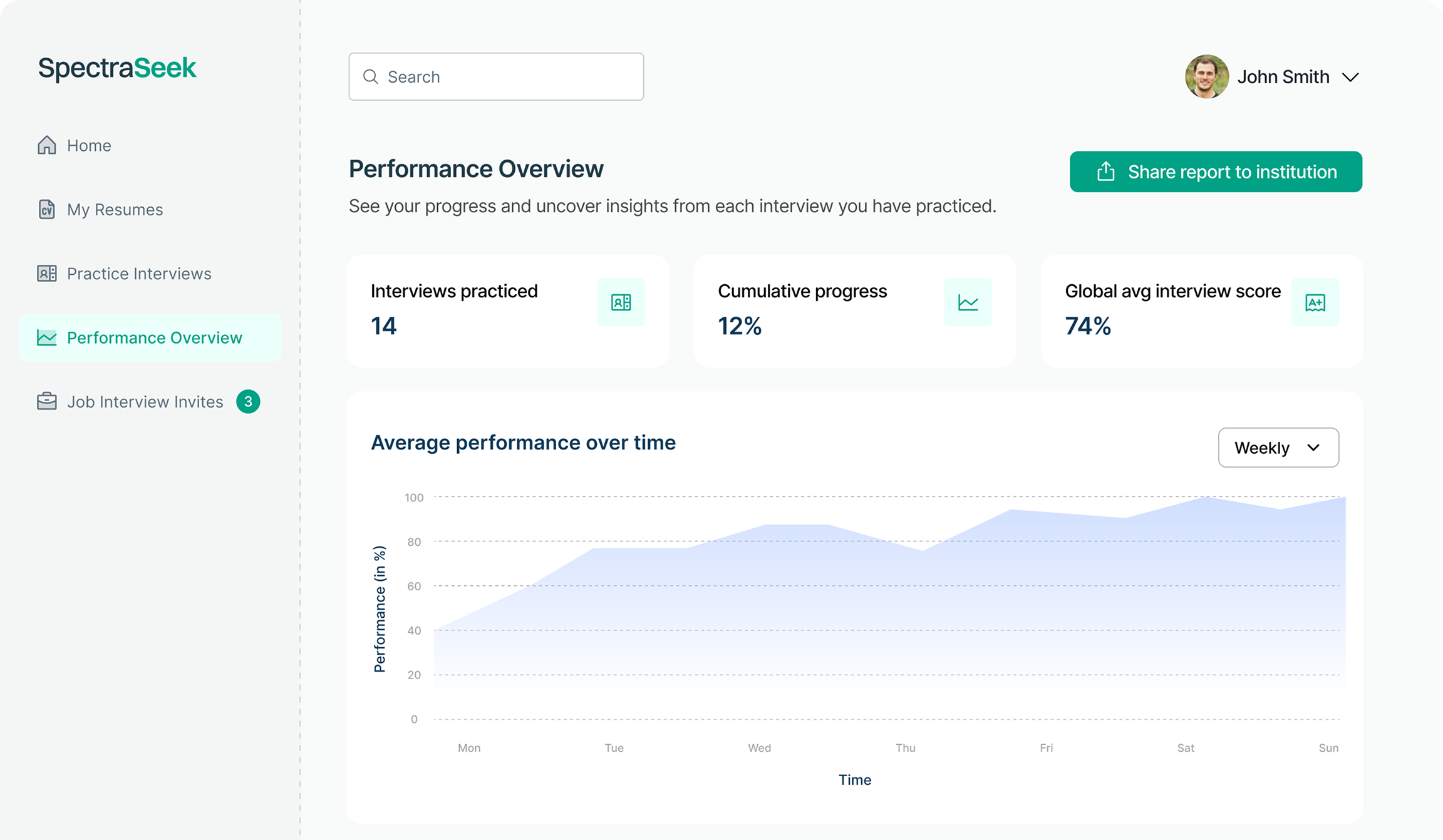The image size is (1443, 840).
Task: Click the notification badge showing 3
Action: [248, 402]
